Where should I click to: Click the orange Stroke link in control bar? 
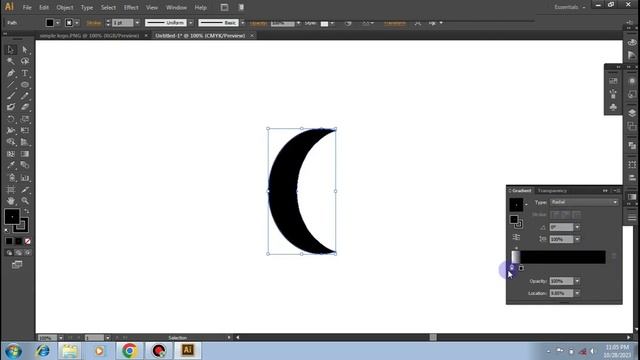coord(94,23)
